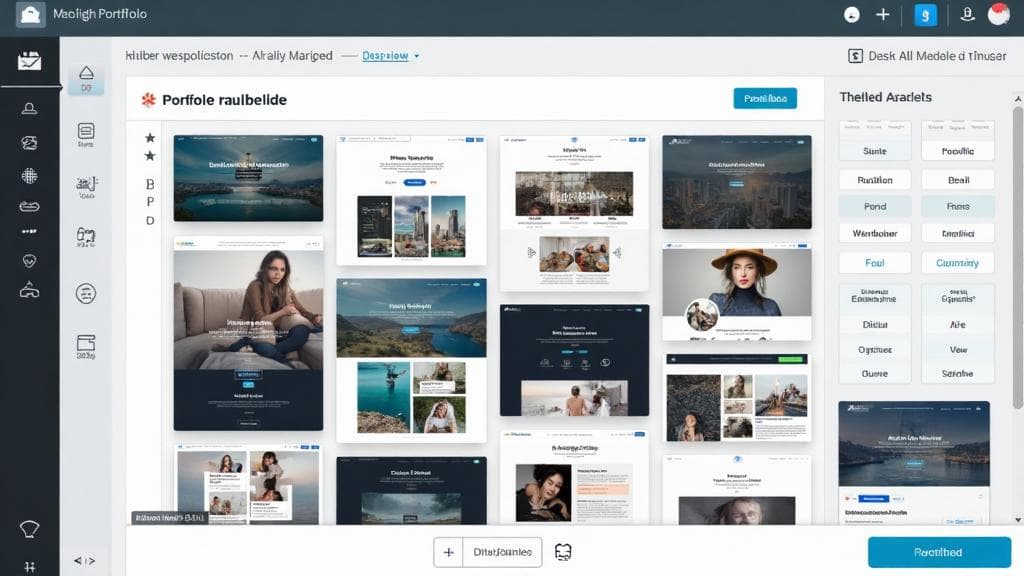Open the Overview dropdown in the breadcrumb
The image size is (1024, 576).
388,56
